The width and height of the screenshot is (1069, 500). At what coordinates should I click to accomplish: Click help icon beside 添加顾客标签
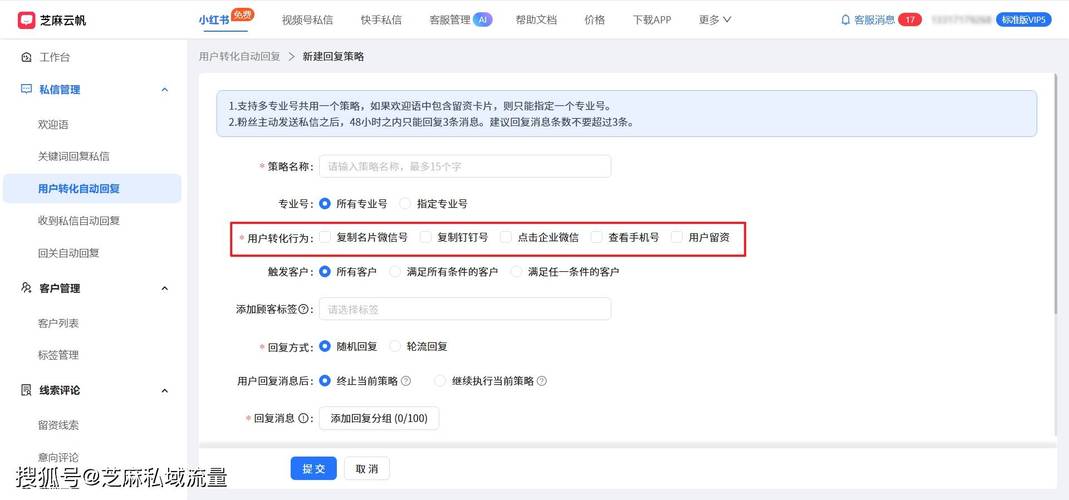[303, 309]
